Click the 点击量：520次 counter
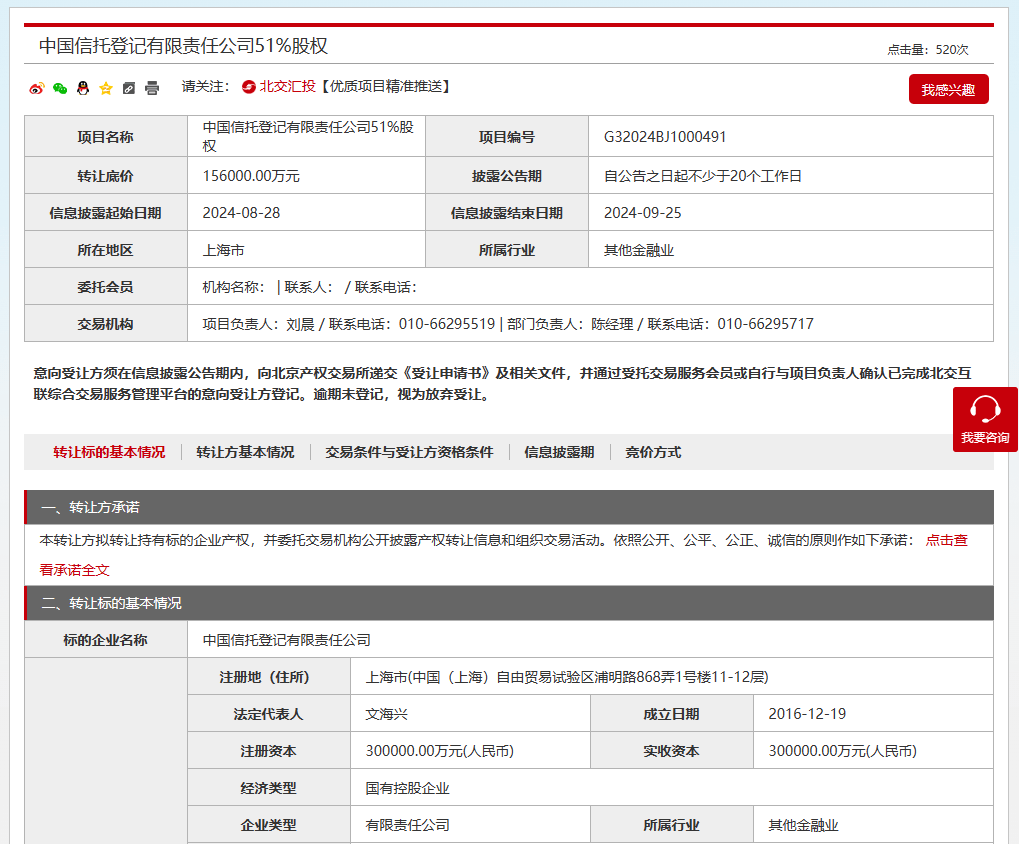Image resolution: width=1019 pixels, height=844 pixels. point(928,49)
